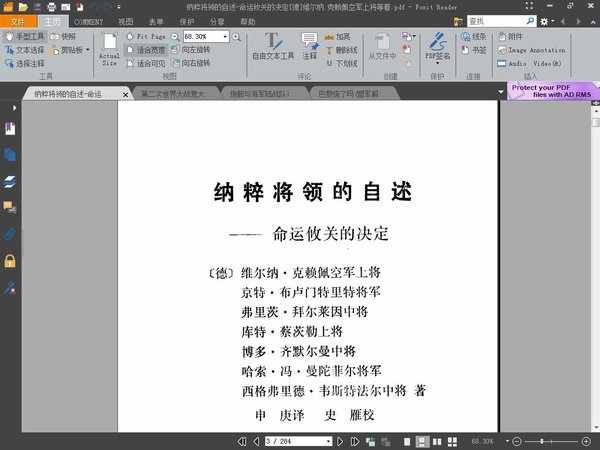The image size is (600, 450).
Task: Go to the first page in status bar
Action: (242, 442)
